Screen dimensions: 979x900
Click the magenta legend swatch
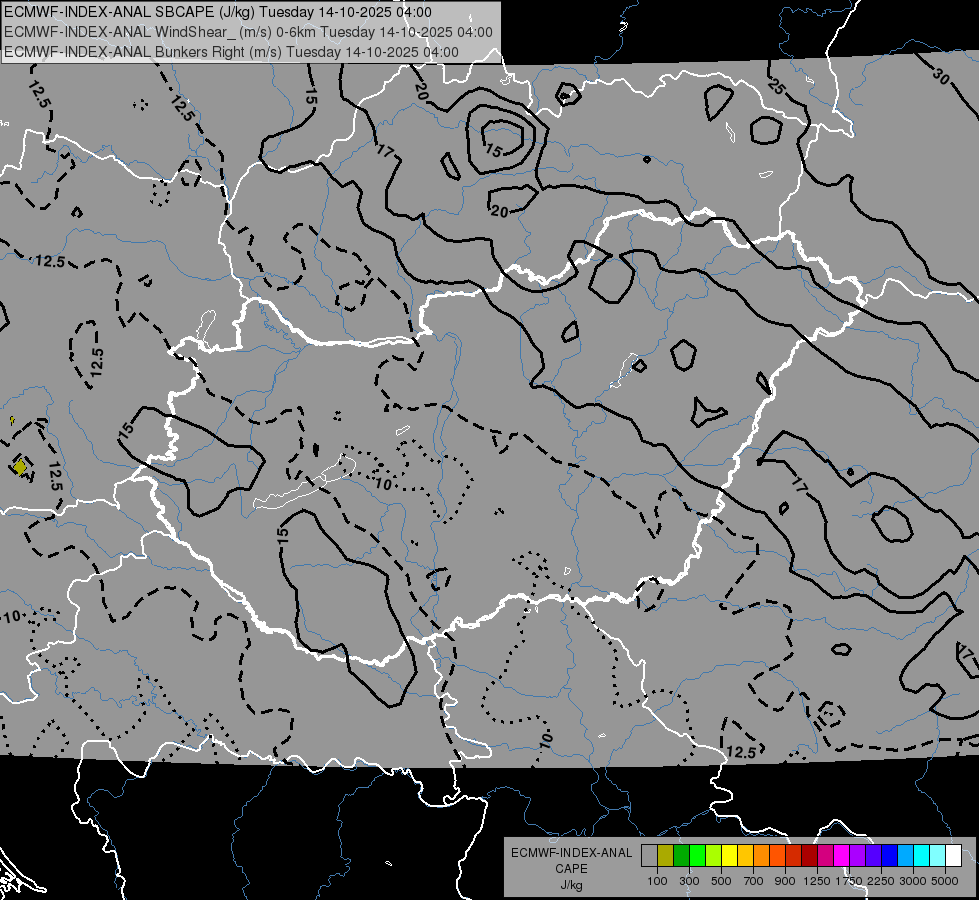[x=842, y=856]
